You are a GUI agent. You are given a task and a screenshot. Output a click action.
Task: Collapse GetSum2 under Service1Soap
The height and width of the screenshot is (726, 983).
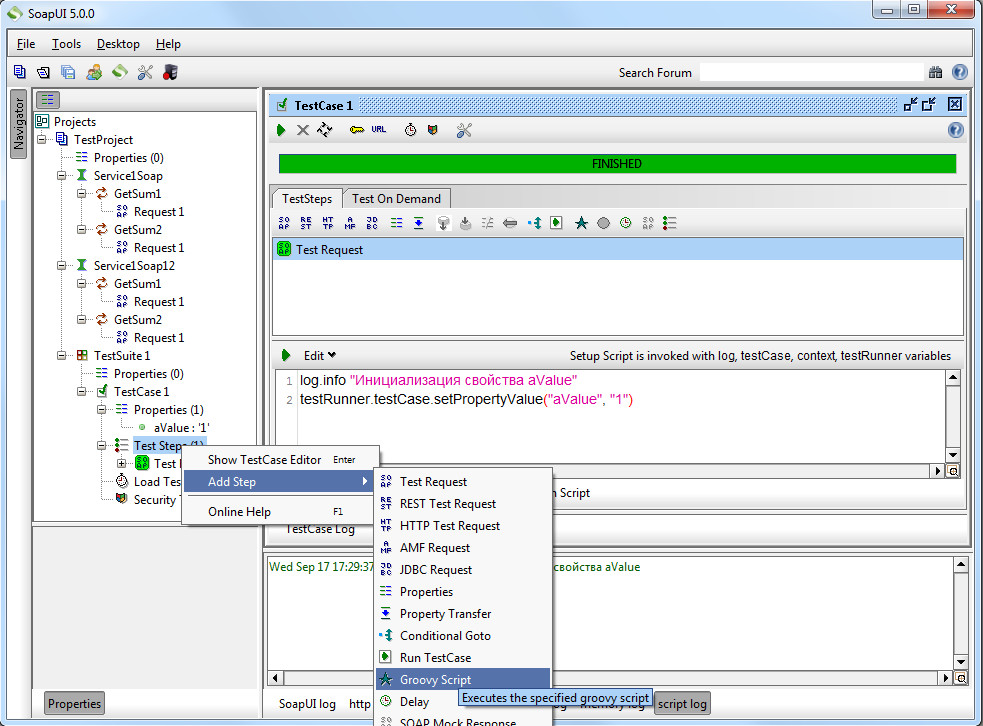[81, 229]
